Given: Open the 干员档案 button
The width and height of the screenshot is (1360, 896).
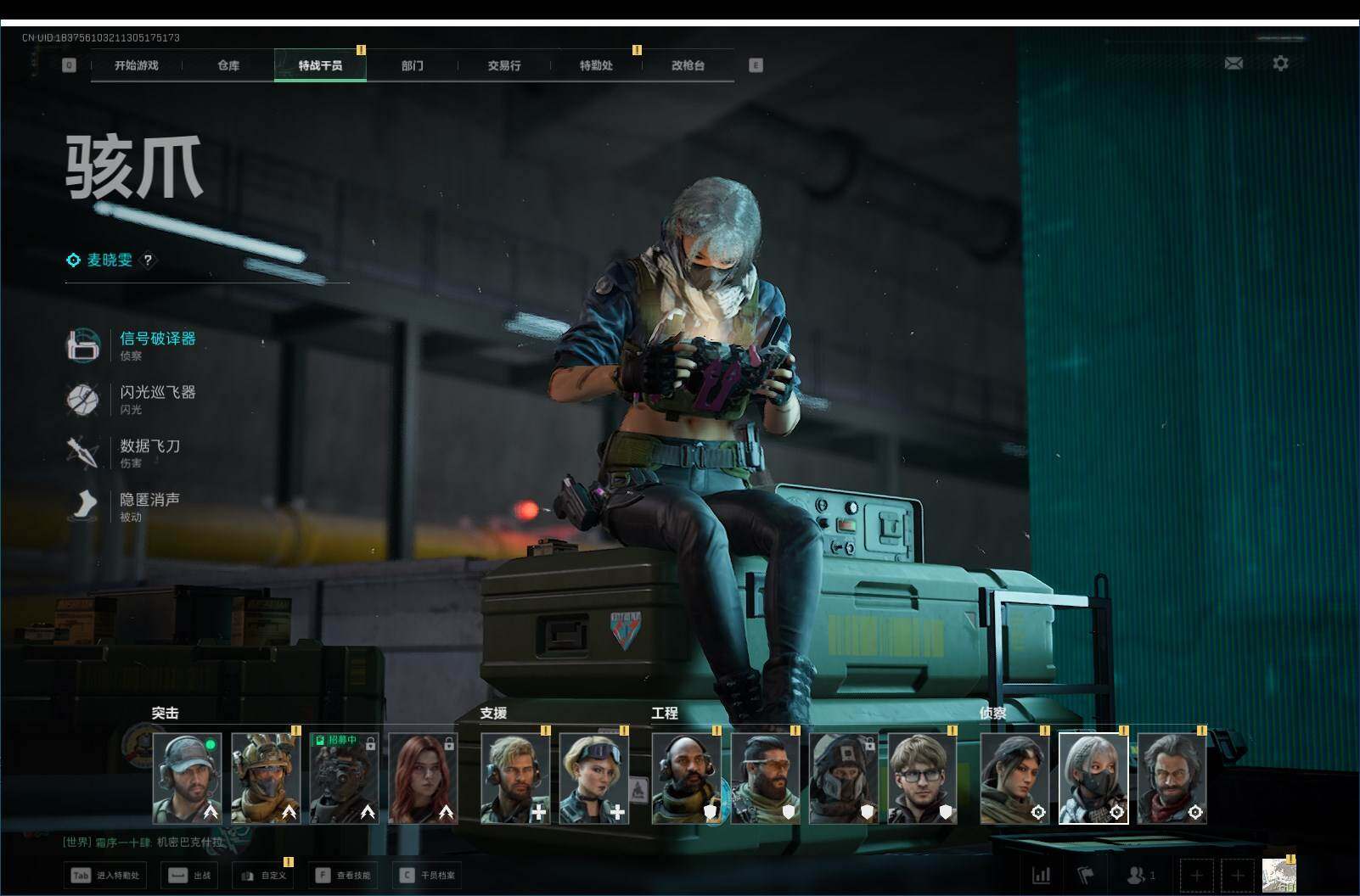Looking at the screenshot, I should pyautogui.click(x=428, y=875).
